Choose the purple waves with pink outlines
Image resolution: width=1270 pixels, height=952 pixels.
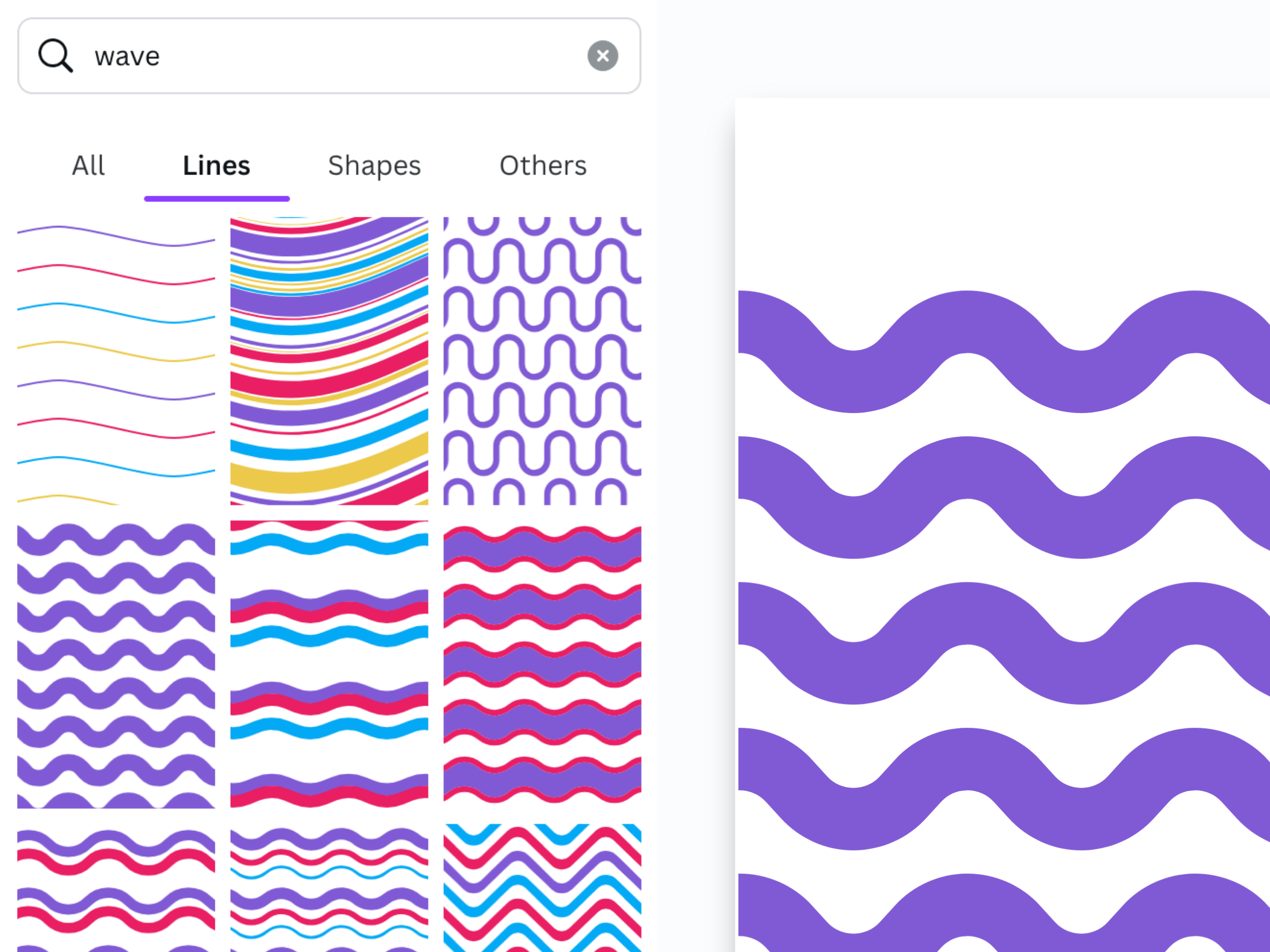[542, 664]
